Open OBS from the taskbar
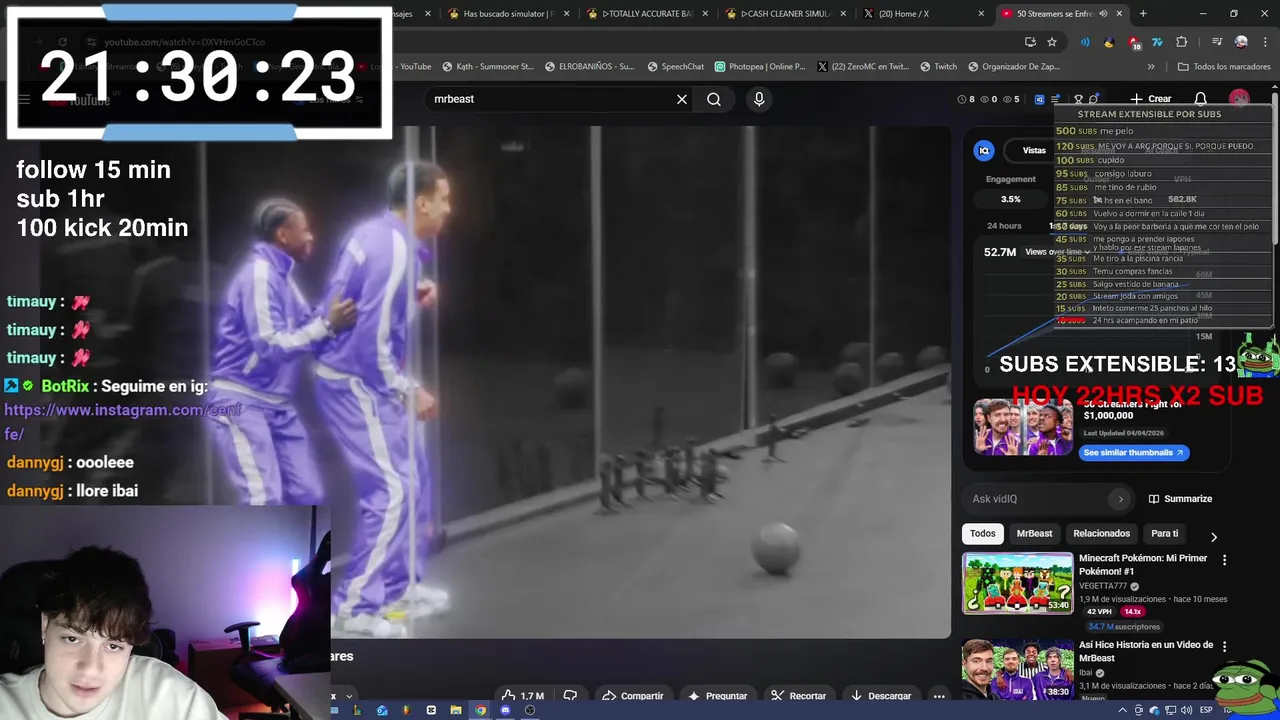This screenshot has height=720, width=1280. (x=530, y=710)
